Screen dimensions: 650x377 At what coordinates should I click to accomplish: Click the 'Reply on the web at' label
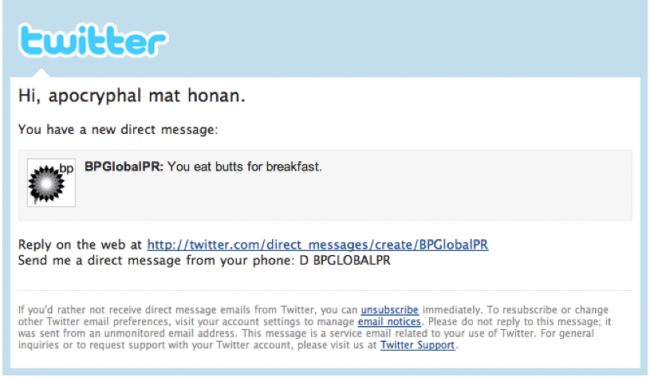(x=80, y=245)
